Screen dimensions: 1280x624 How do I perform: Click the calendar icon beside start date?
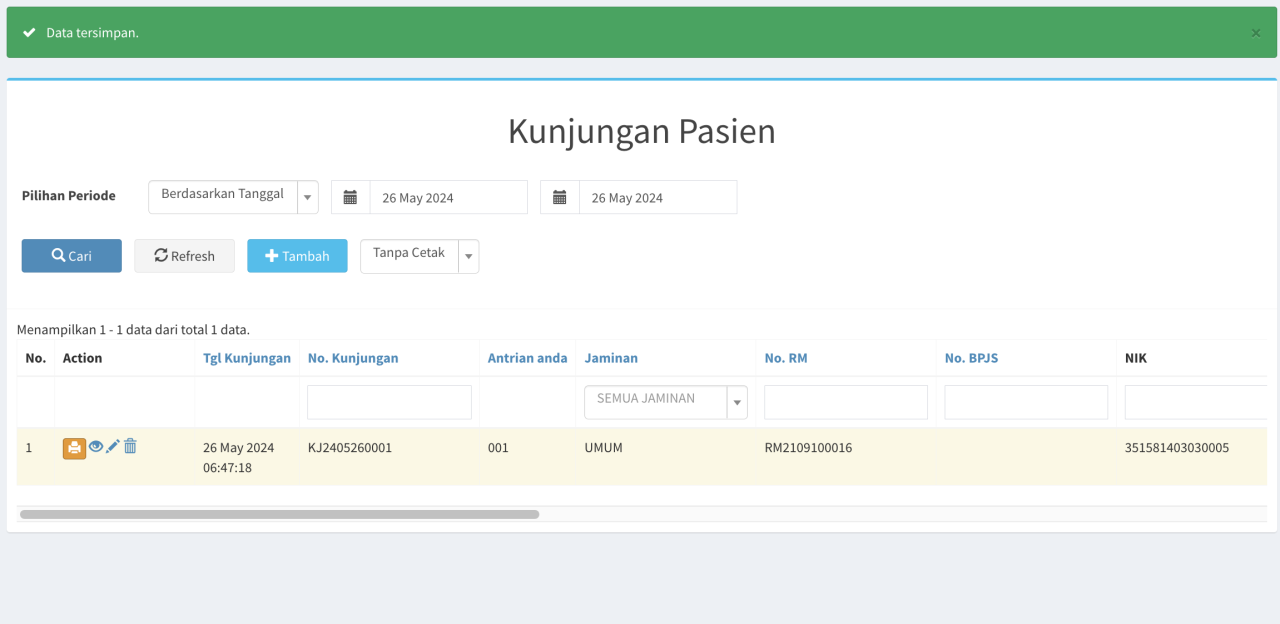[350, 197]
